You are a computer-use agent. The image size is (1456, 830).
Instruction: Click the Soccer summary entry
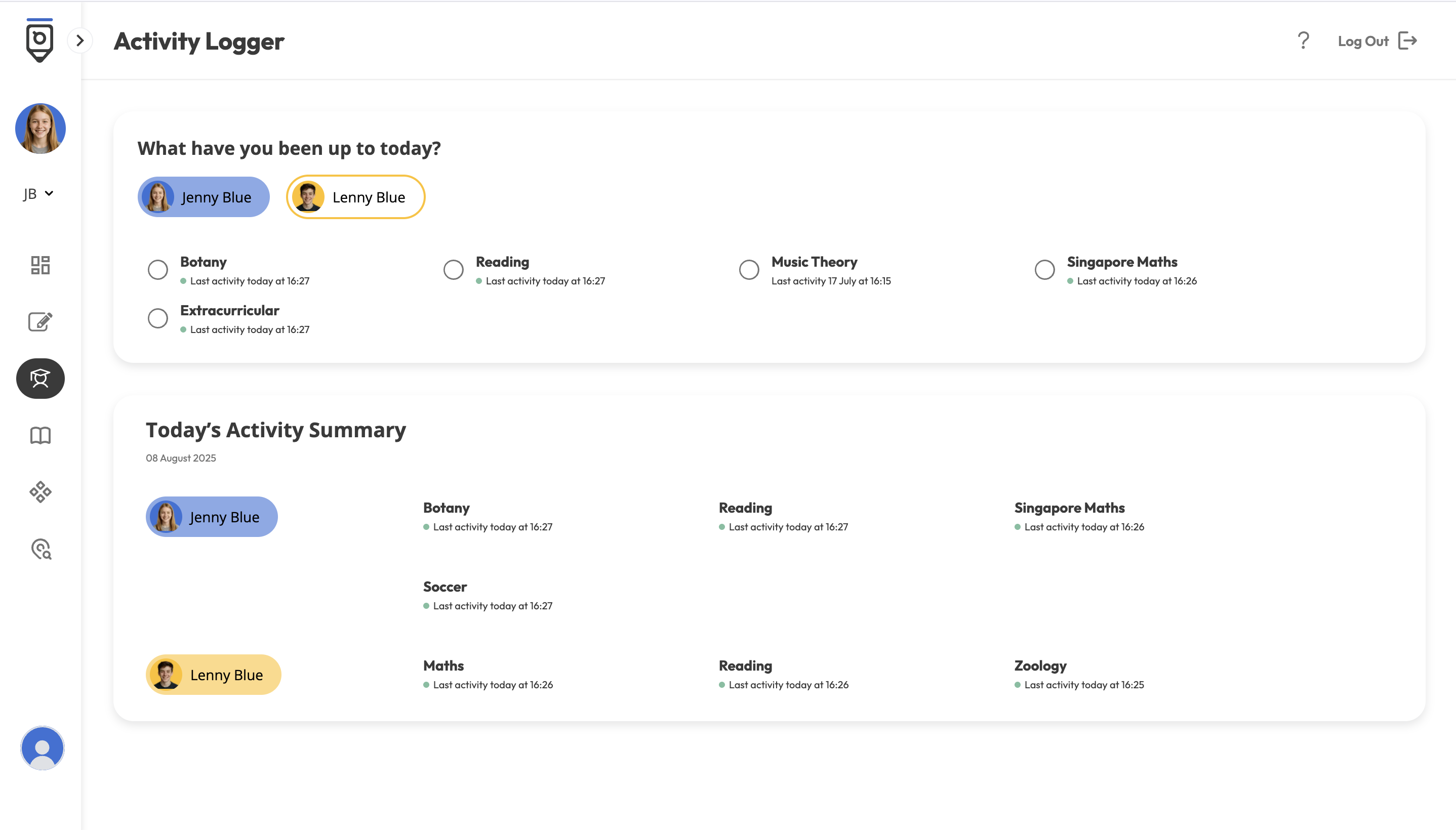point(488,595)
